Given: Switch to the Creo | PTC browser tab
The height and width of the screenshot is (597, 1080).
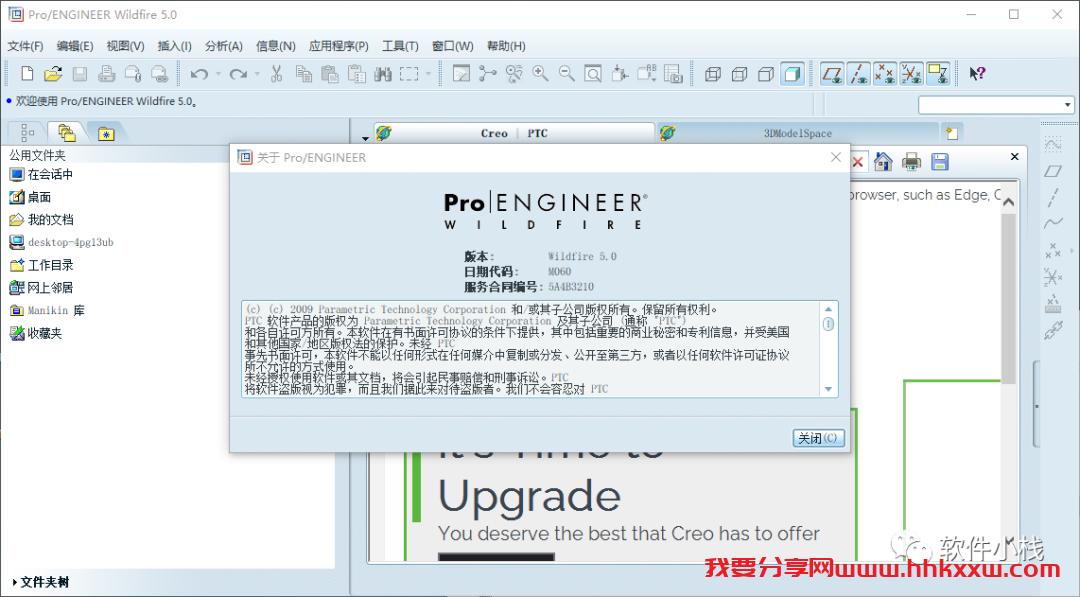Looking at the screenshot, I should (x=514, y=133).
